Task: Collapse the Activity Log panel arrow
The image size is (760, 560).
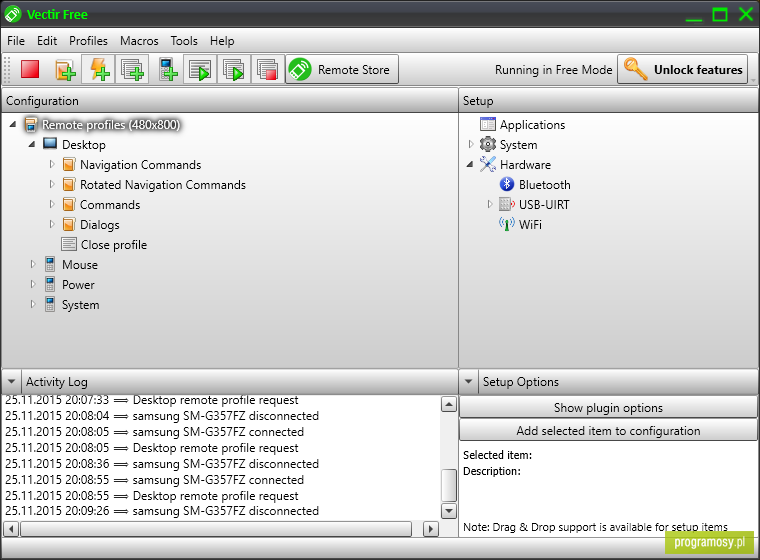Action: tap(12, 382)
